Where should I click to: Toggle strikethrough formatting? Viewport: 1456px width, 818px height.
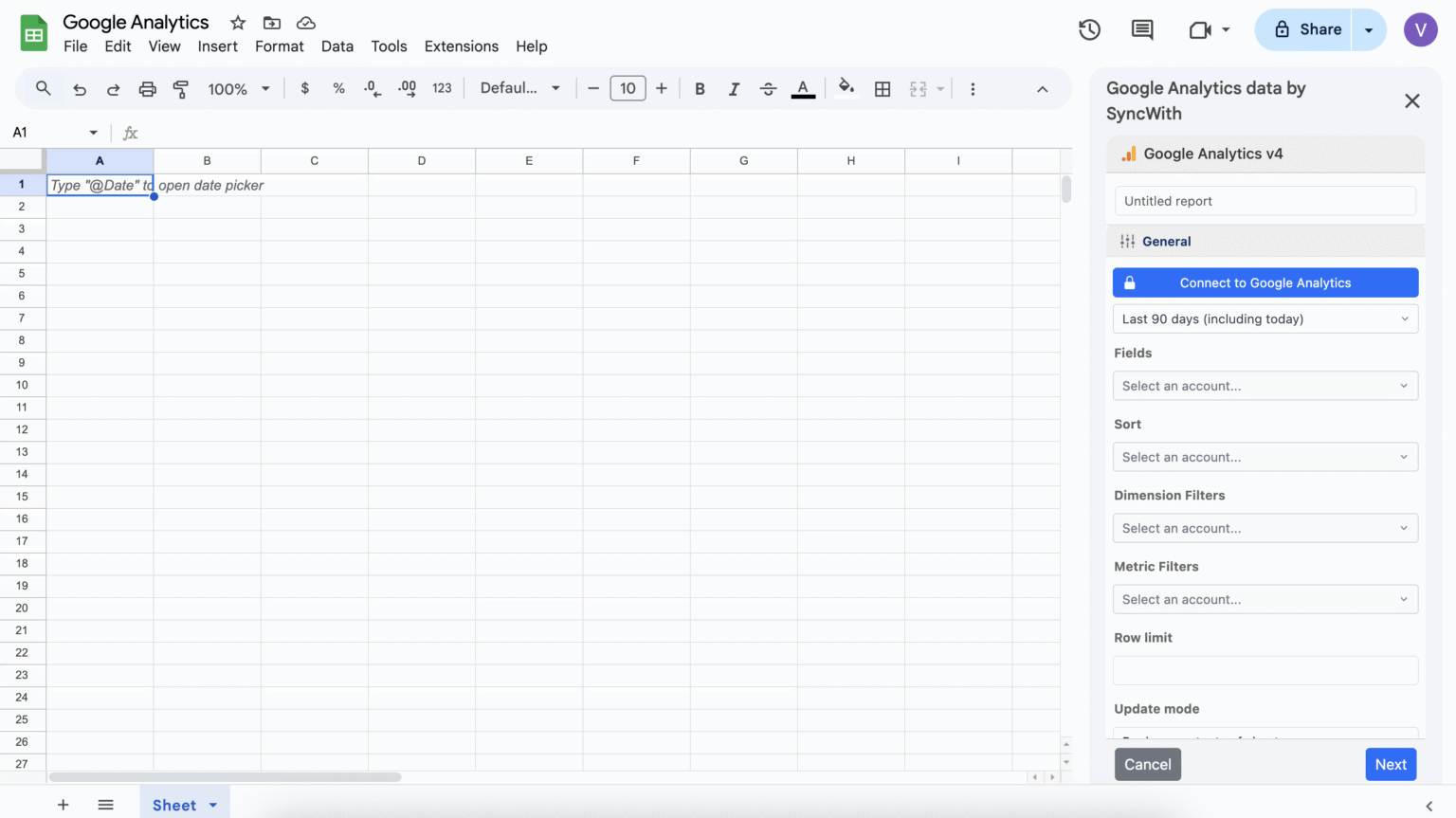(768, 88)
